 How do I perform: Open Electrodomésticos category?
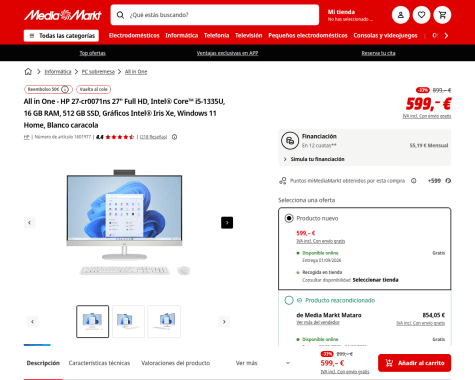point(134,36)
